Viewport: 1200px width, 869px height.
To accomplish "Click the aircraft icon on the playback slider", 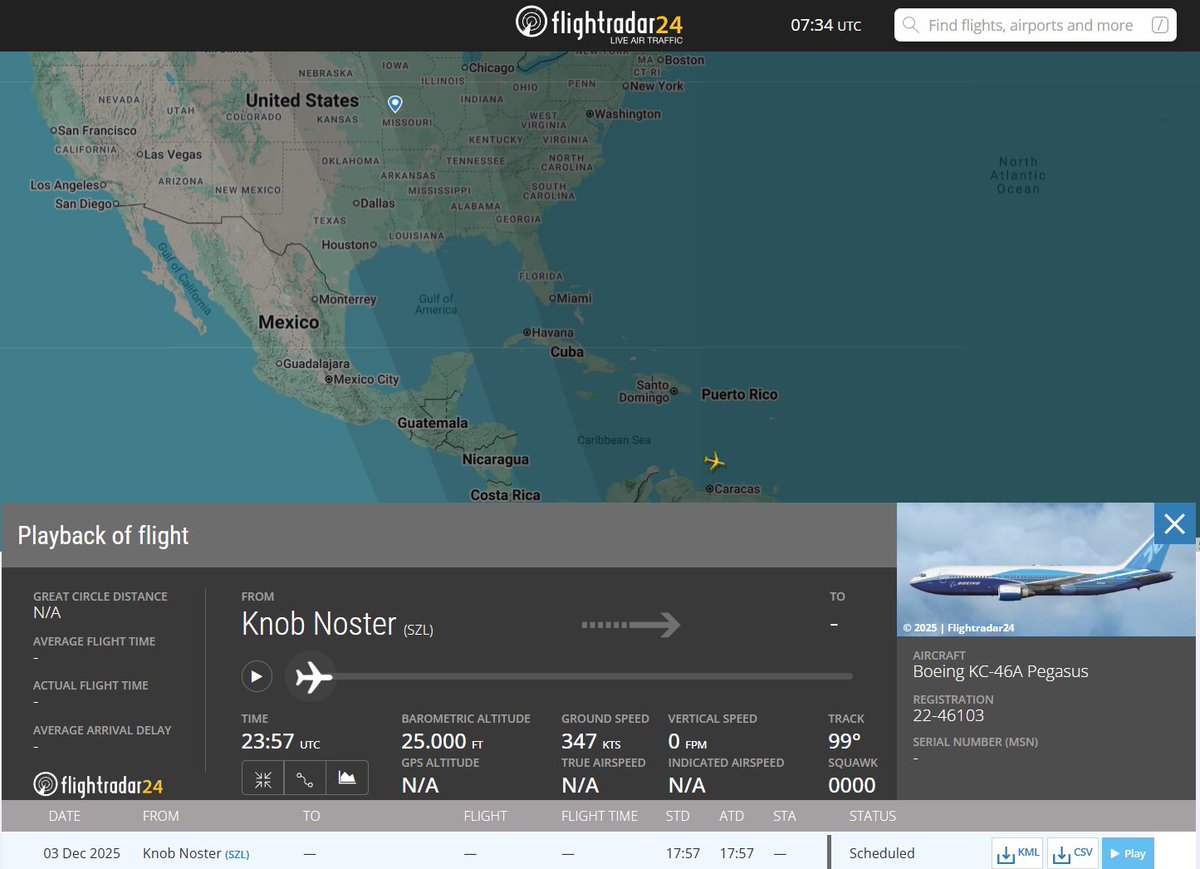I will coord(311,677).
